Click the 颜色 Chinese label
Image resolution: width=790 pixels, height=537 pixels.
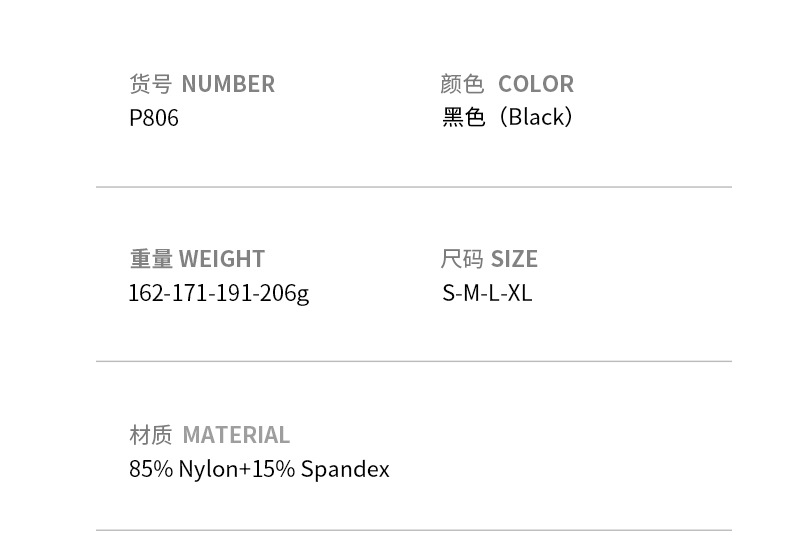coord(462,84)
